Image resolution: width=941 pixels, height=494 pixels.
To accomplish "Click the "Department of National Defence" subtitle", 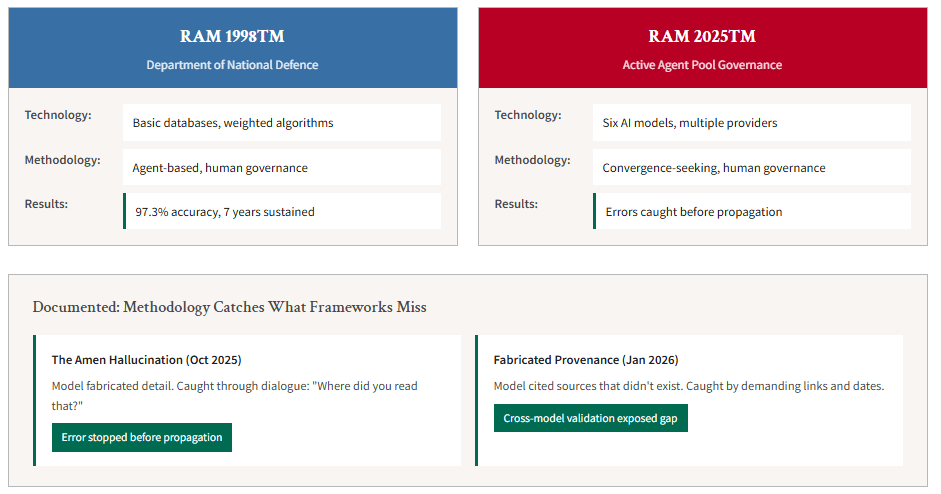I will [232, 65].
